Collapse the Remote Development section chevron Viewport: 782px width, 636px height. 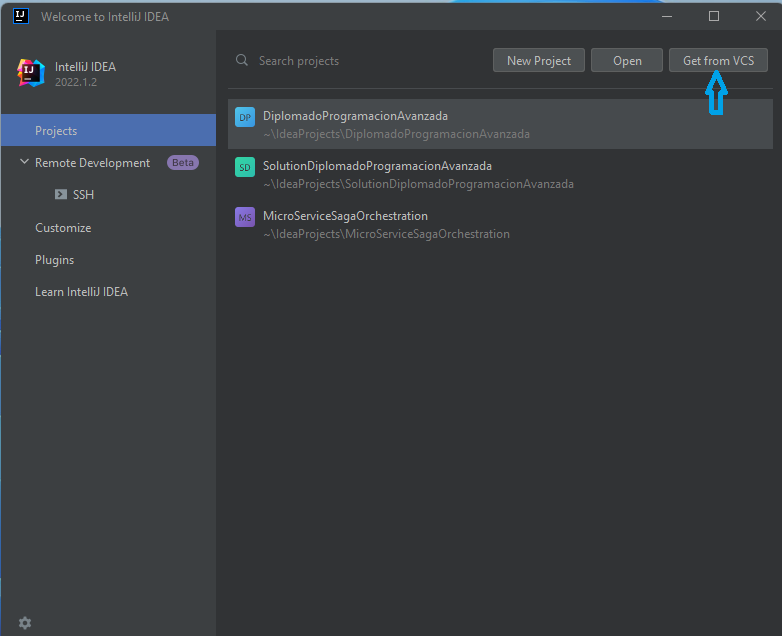point(24,162)
